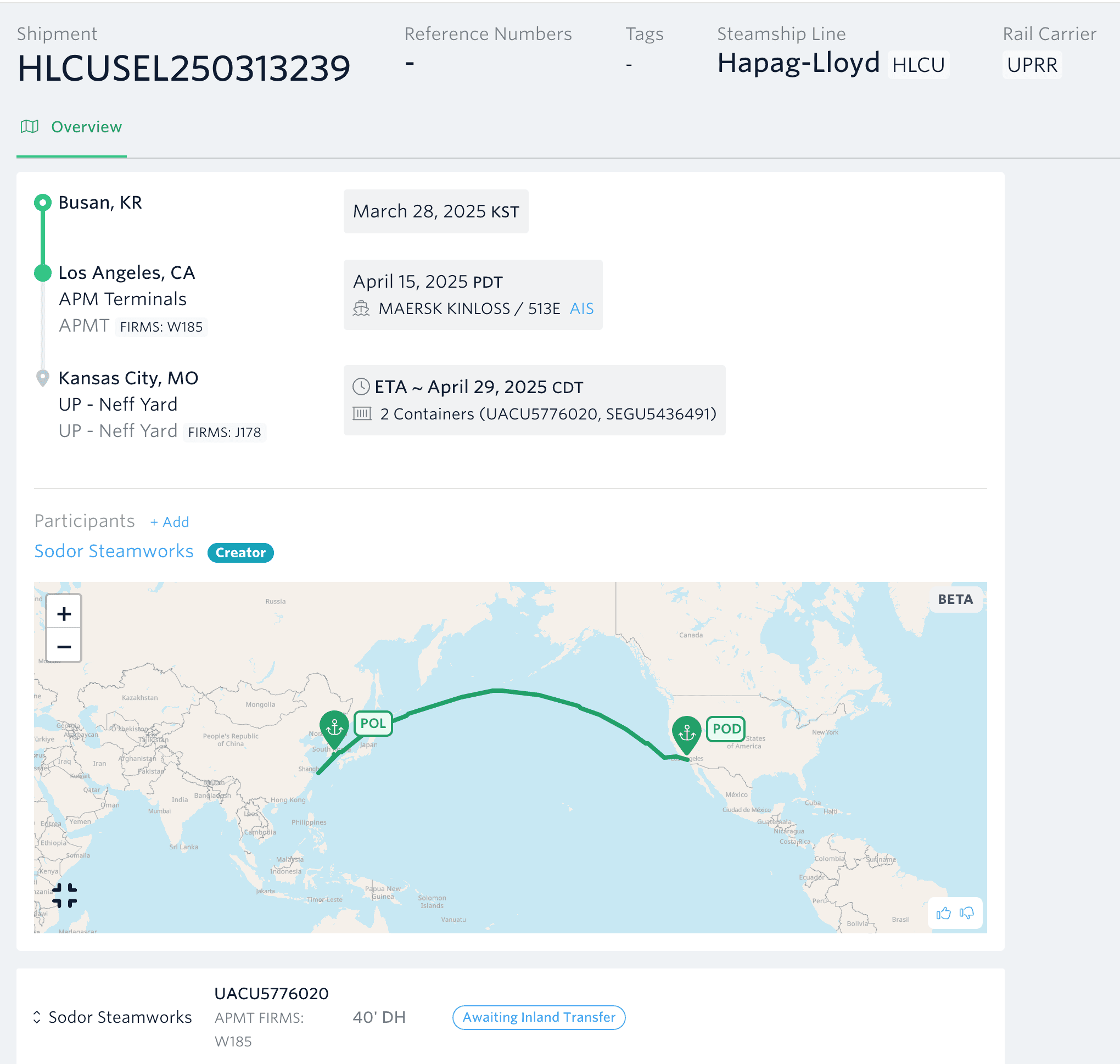
Task: Click the HLCU steamship line code
Action: [918, 65]
